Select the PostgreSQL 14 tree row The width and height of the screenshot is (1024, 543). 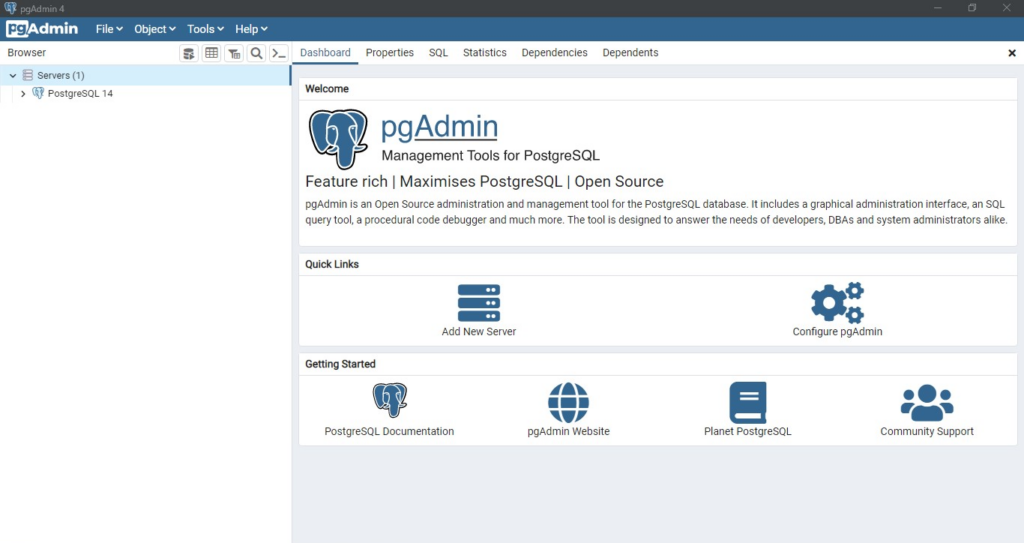click(x=145, y=93)
